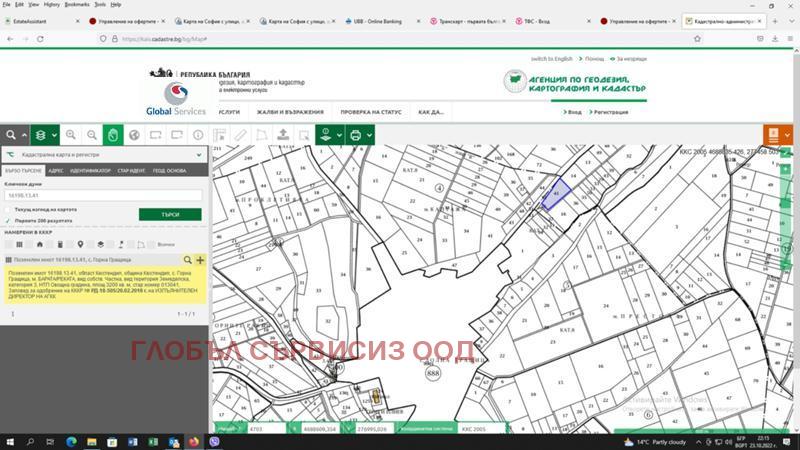Click the zoom in magnifier tool
800x450 pixels.
tap(71, 135)
